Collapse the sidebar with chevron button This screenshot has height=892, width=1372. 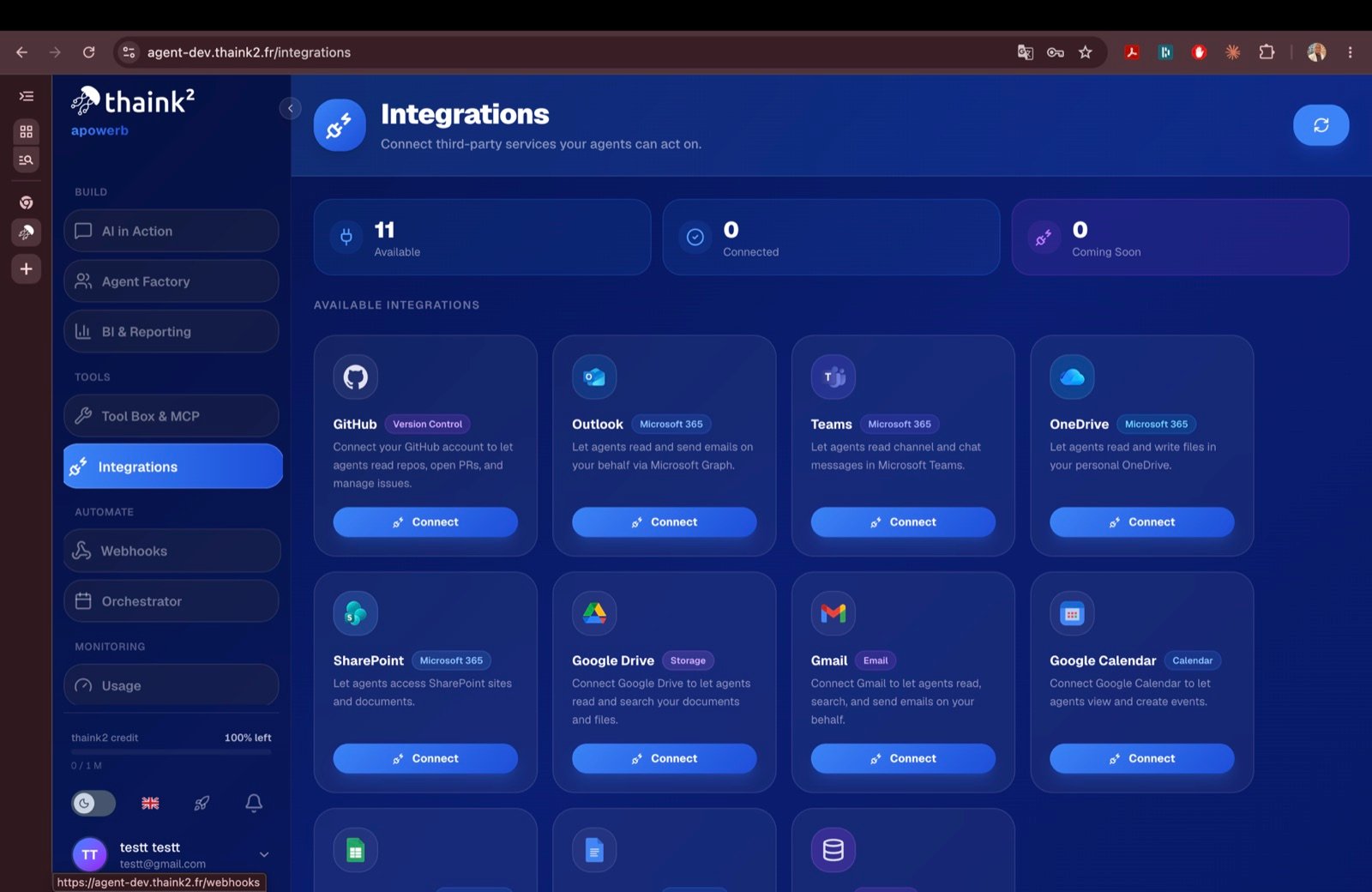click(291, 108)
